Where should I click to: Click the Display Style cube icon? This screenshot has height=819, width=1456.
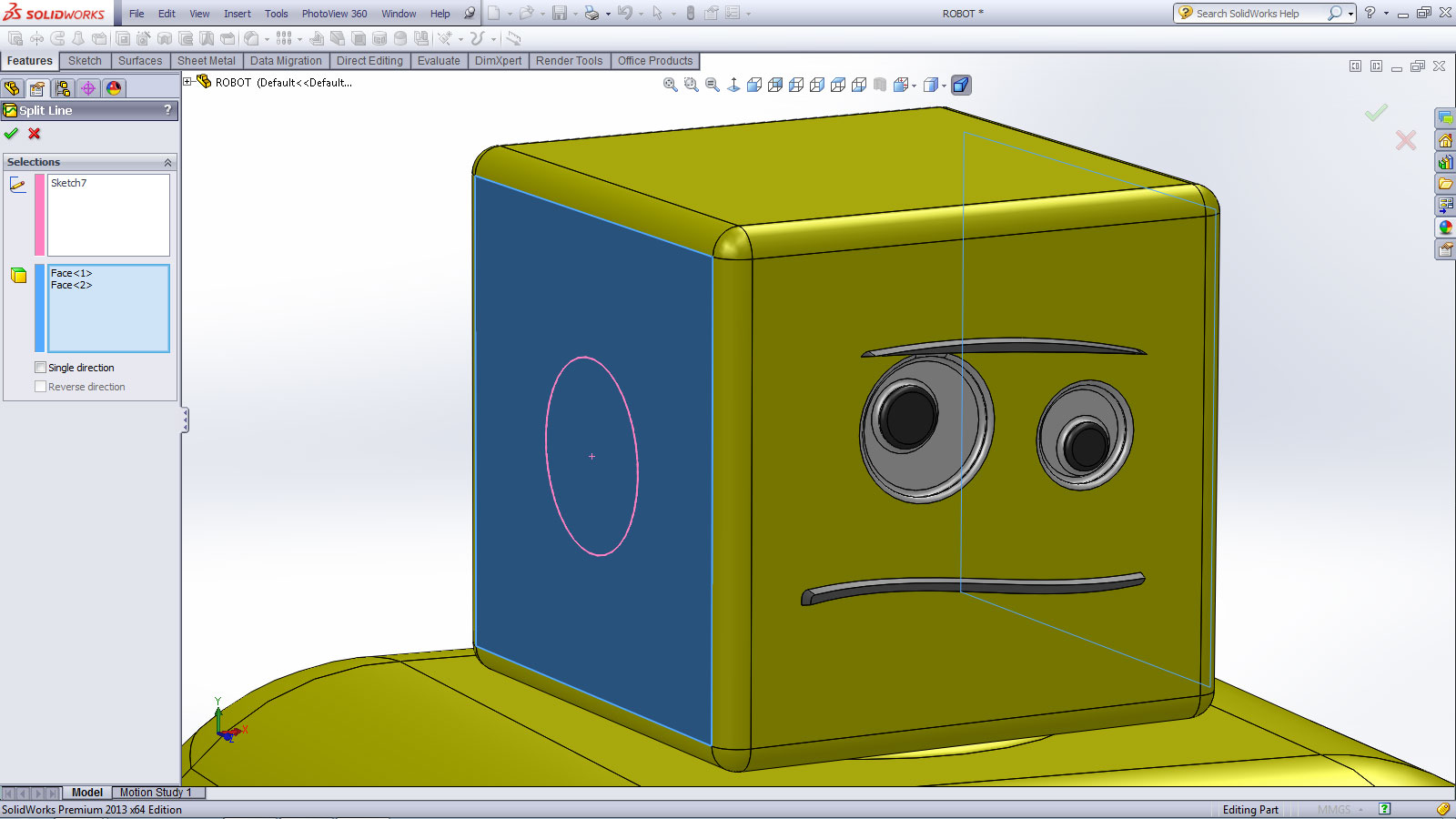click(x=930, y=85)
